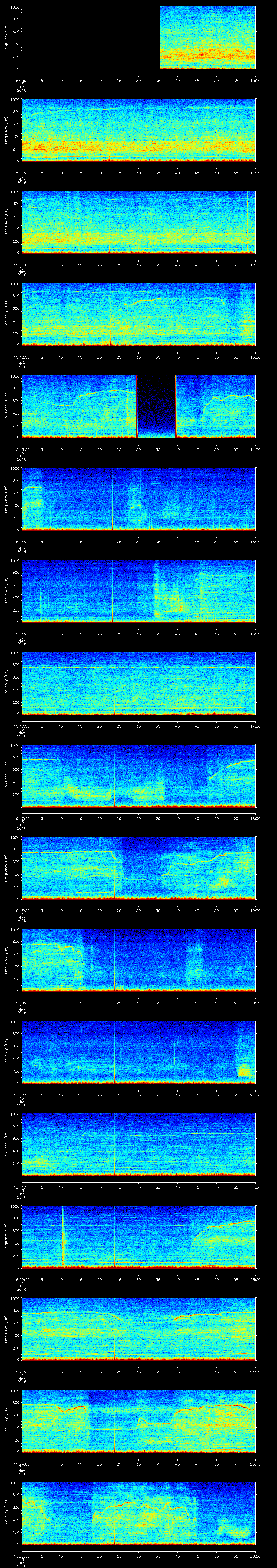277x1568 pixels.
Task: Select the spectrogram panel starting at 15:20:00
Action: (139, 1052)
